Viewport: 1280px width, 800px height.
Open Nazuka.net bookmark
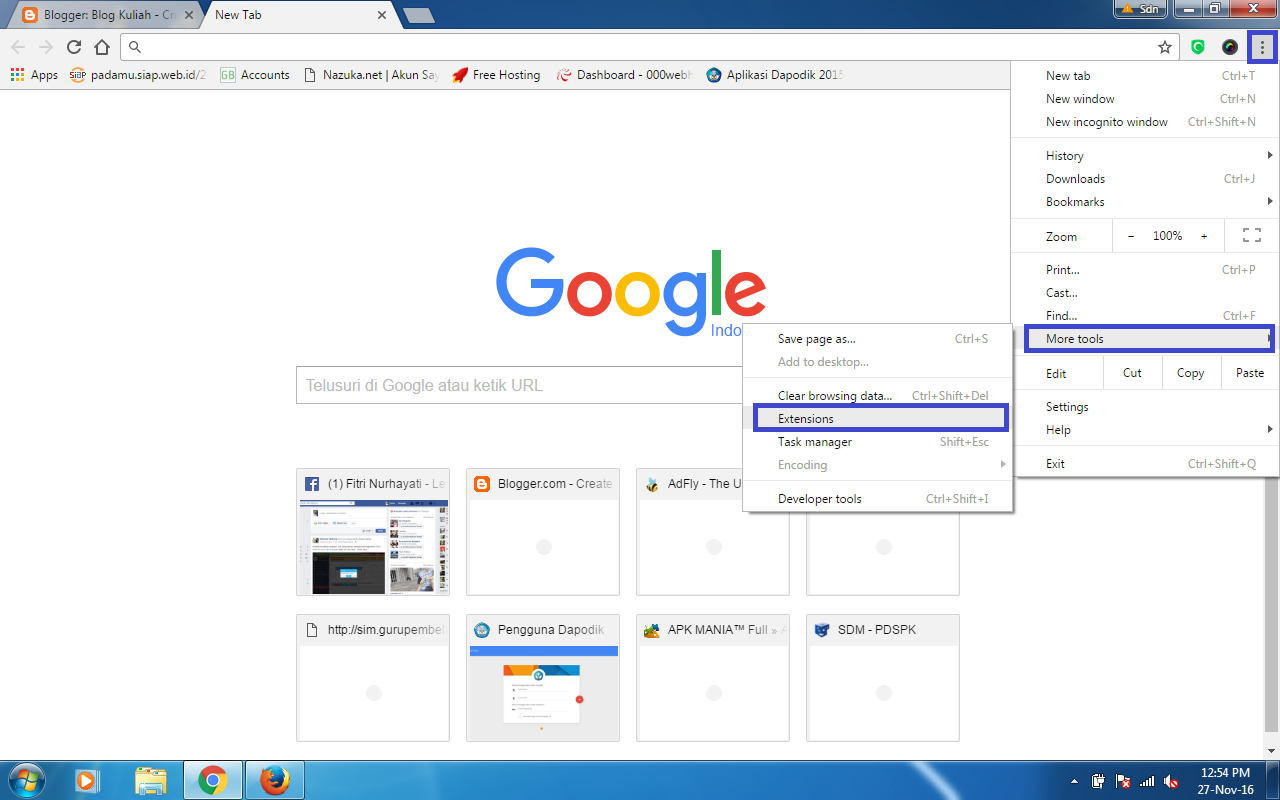tap(370, 75)
